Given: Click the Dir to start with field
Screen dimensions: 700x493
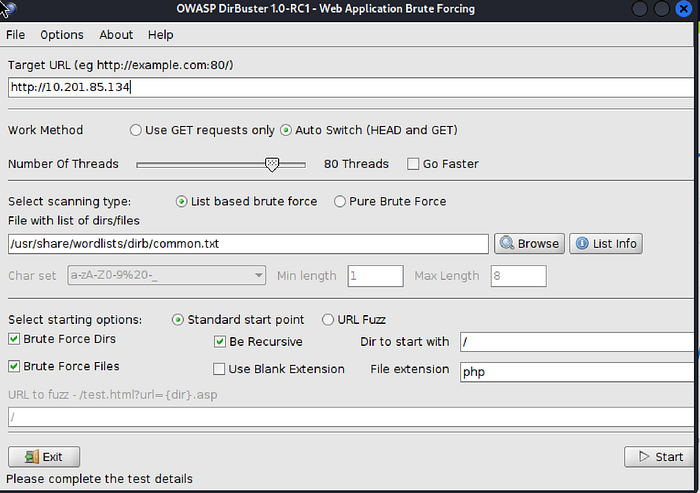Looking at the screenshot, I should (x=577, y=342).
